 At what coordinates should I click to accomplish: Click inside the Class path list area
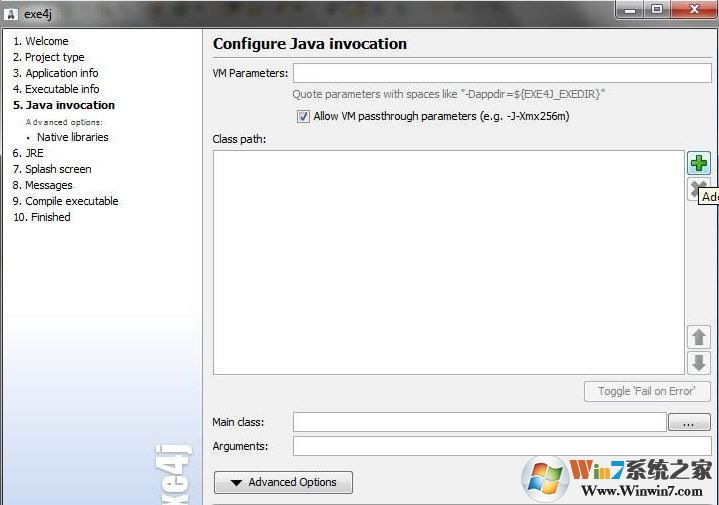pos(449,262)
